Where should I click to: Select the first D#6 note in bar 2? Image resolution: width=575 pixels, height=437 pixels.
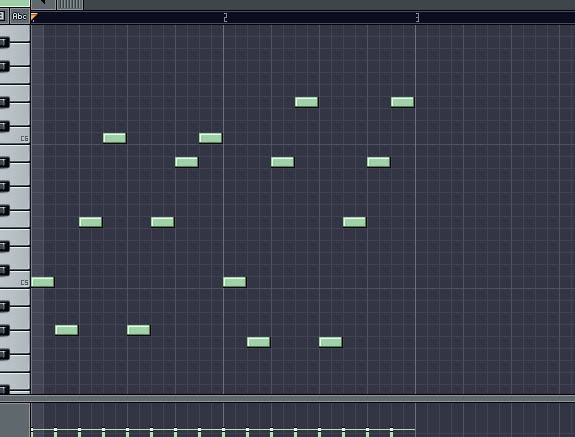[x=307, y=102]
